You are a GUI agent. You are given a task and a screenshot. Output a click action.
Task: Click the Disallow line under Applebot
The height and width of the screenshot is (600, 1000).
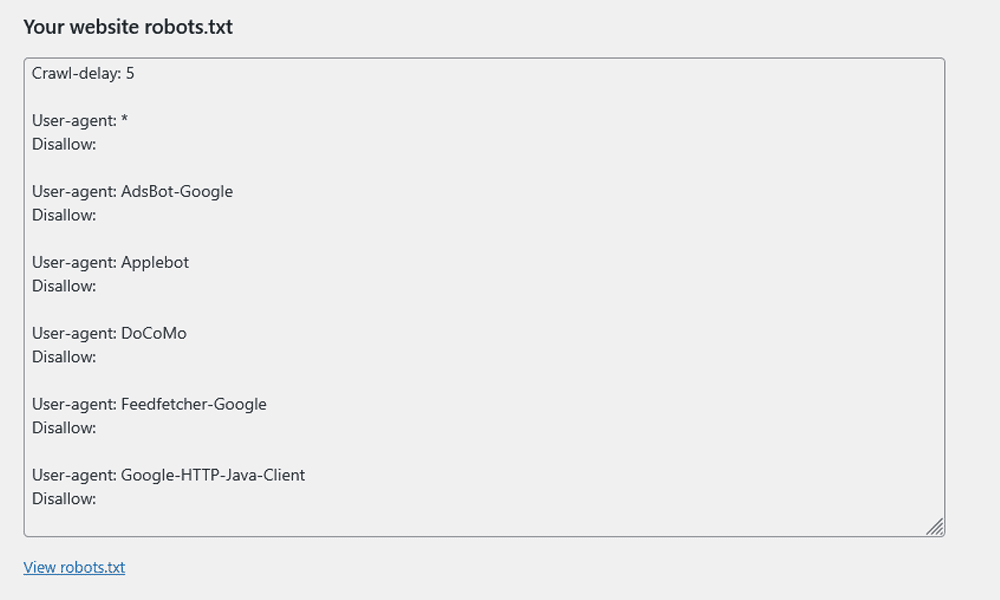64,286
